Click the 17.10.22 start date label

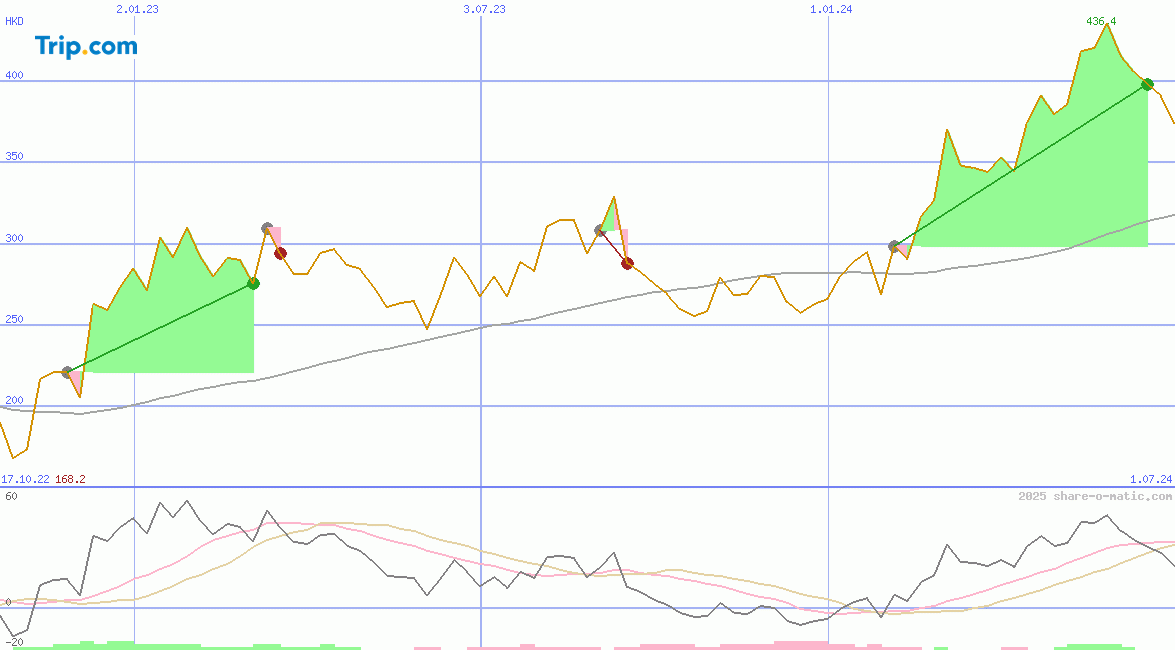25,480
